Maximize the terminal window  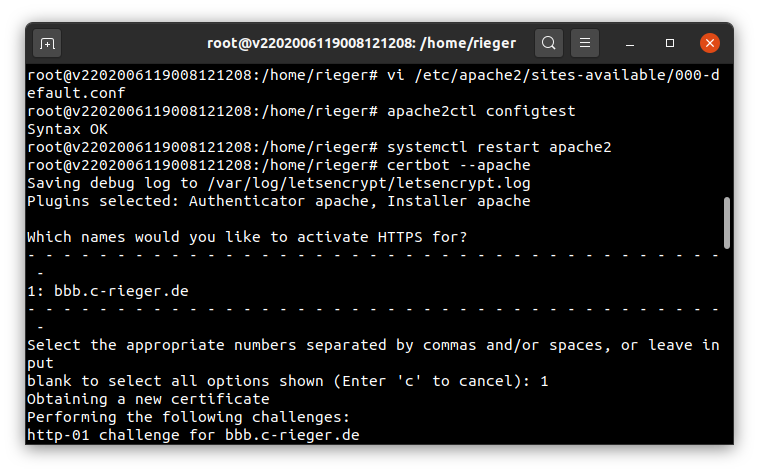670,44
